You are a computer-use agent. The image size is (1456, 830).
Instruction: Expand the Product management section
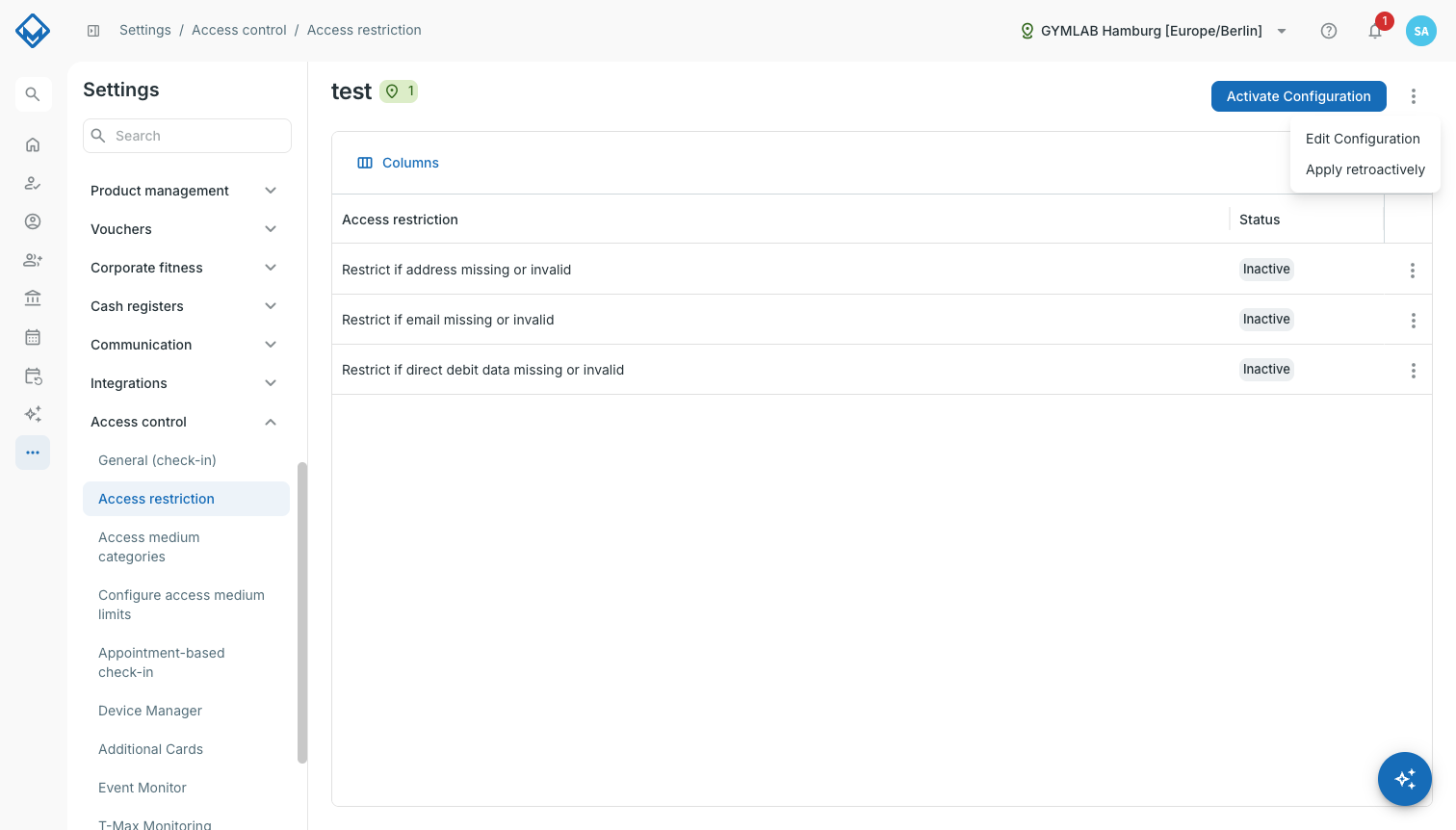point(186,191)
